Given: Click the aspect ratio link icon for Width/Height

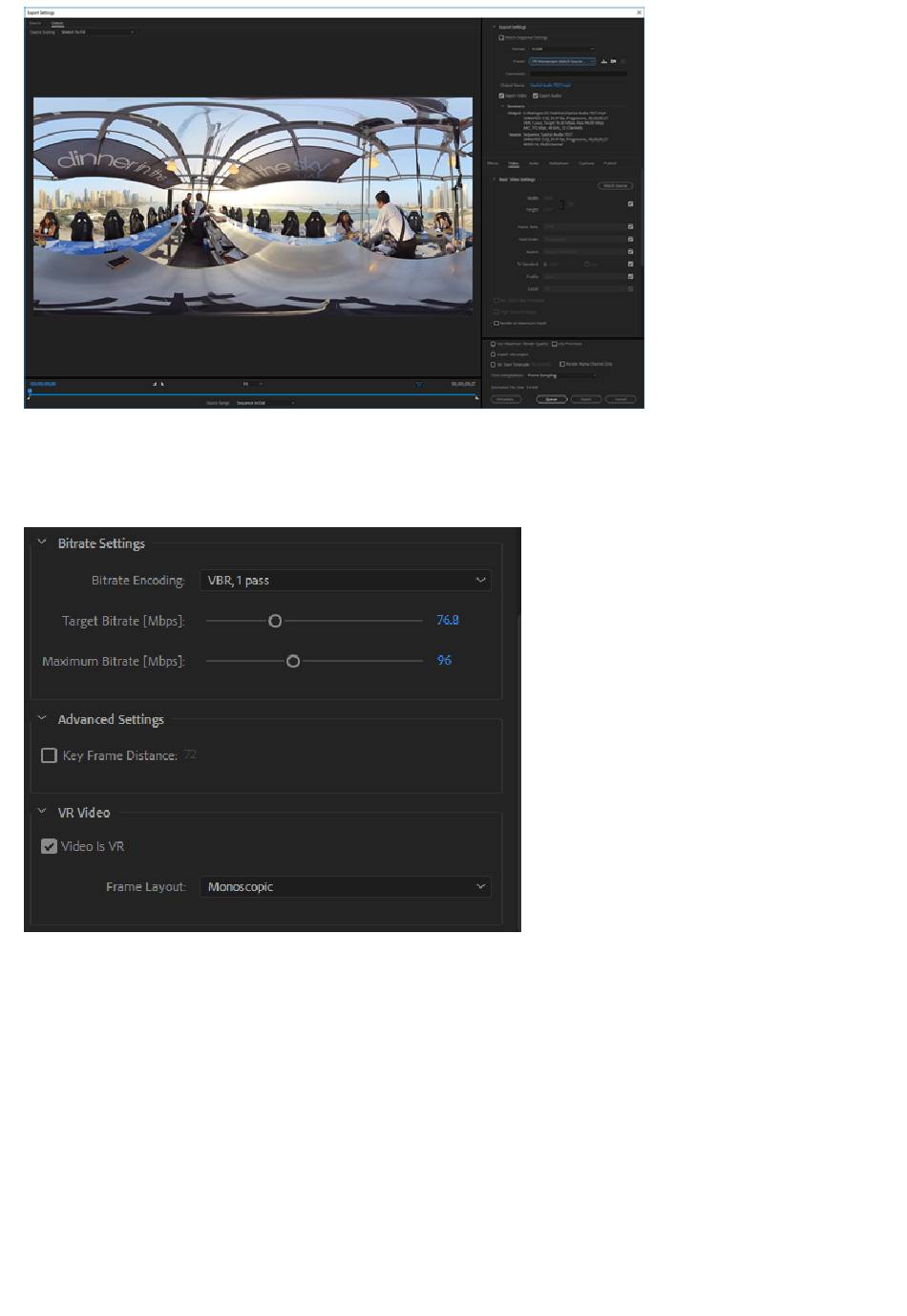Looking at the screenshot, I should click(560, 203).
